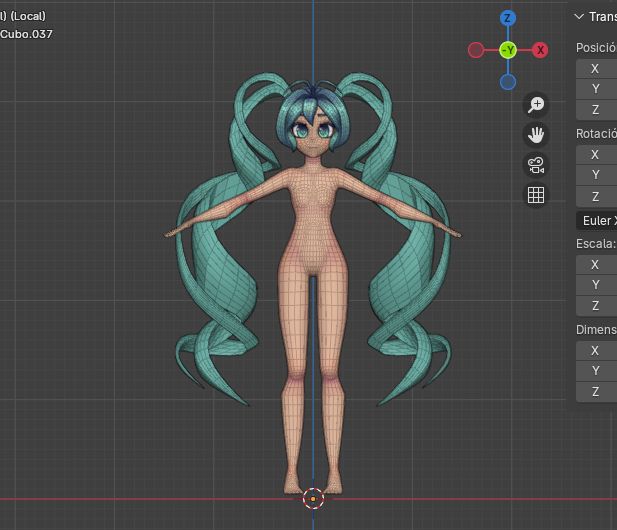Click the blue Z axis gizmo handle
The height and width of the screenshot is (530, 617).
tap(508, 18)
